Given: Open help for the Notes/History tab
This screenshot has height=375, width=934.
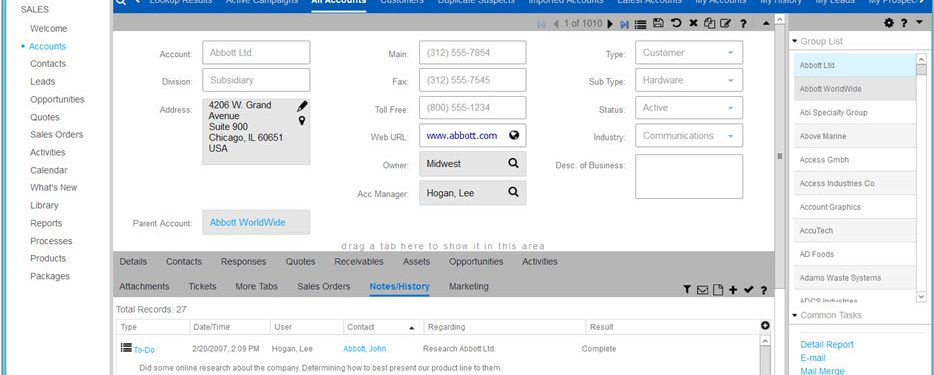Looking at the screenshot, I should [x=764, y=290].
